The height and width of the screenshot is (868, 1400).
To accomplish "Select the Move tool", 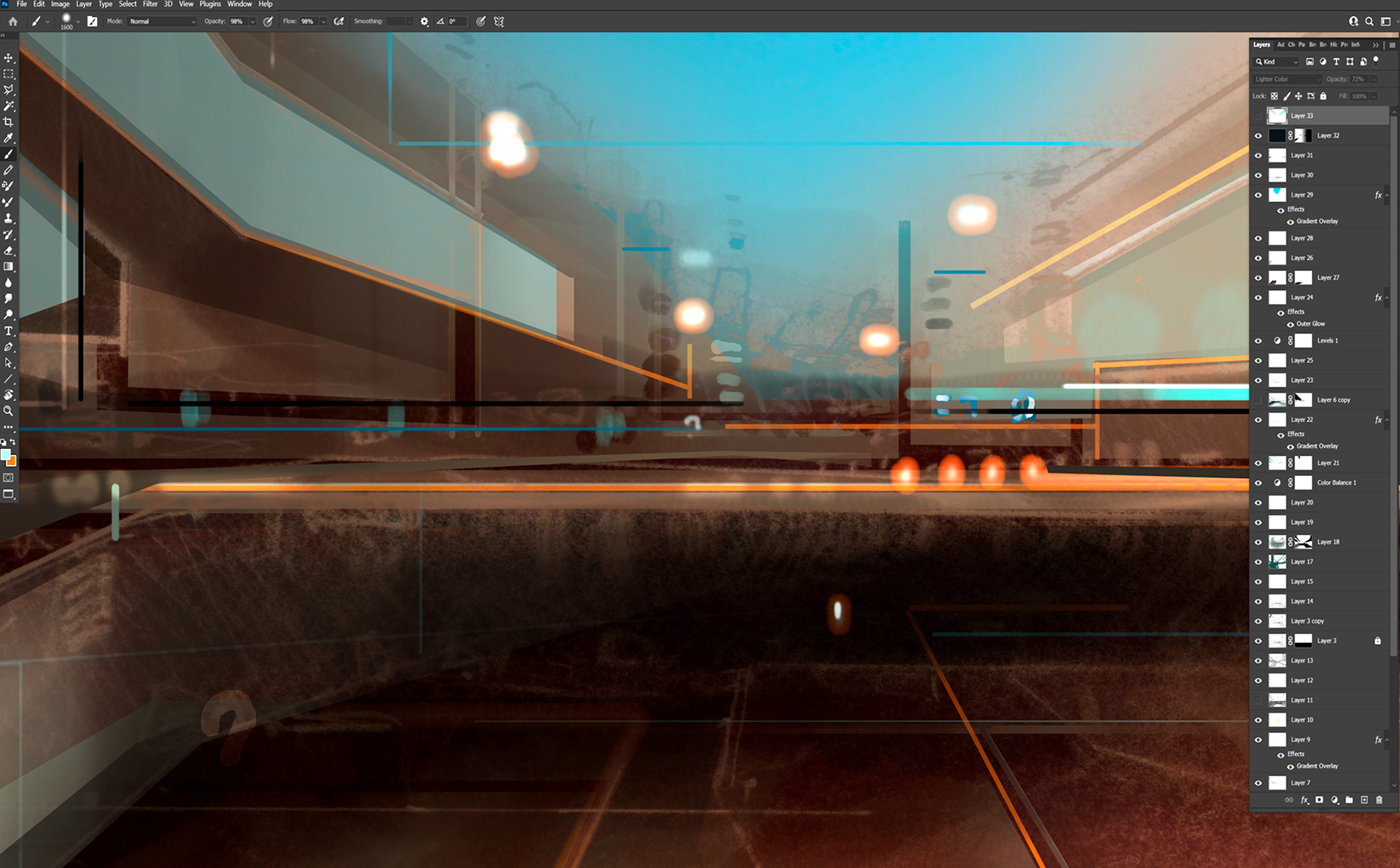I will point(9,58).
